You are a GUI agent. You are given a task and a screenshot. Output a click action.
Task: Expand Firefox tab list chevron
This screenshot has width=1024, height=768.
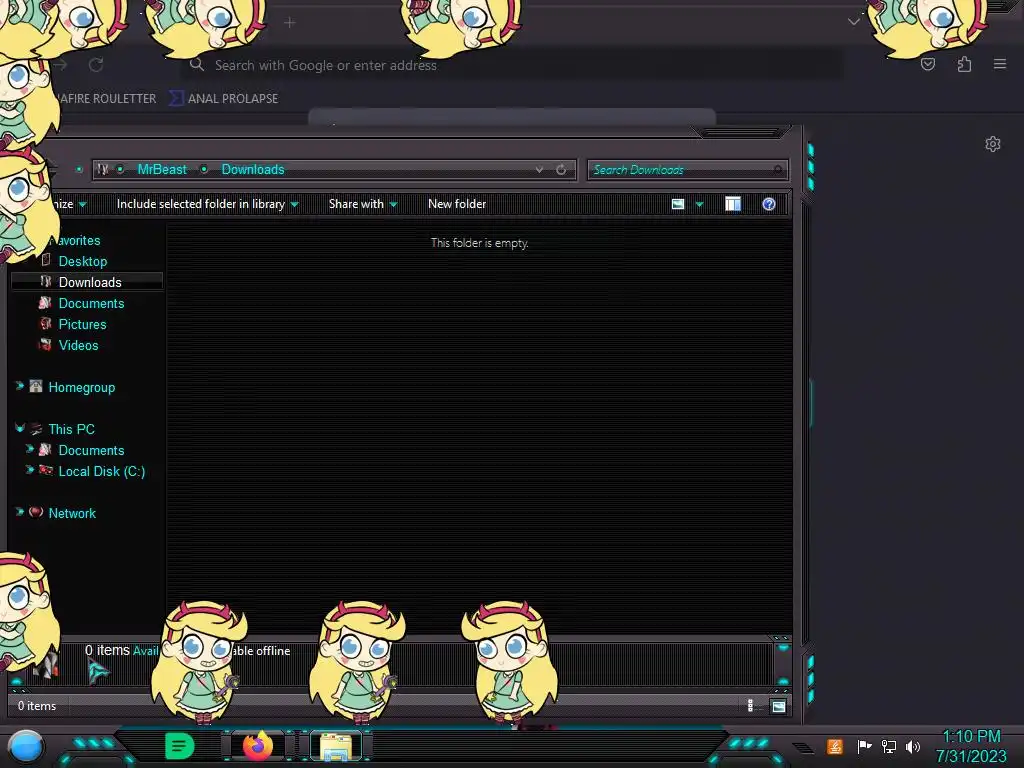pyautogui.click(x=854, y=22)
